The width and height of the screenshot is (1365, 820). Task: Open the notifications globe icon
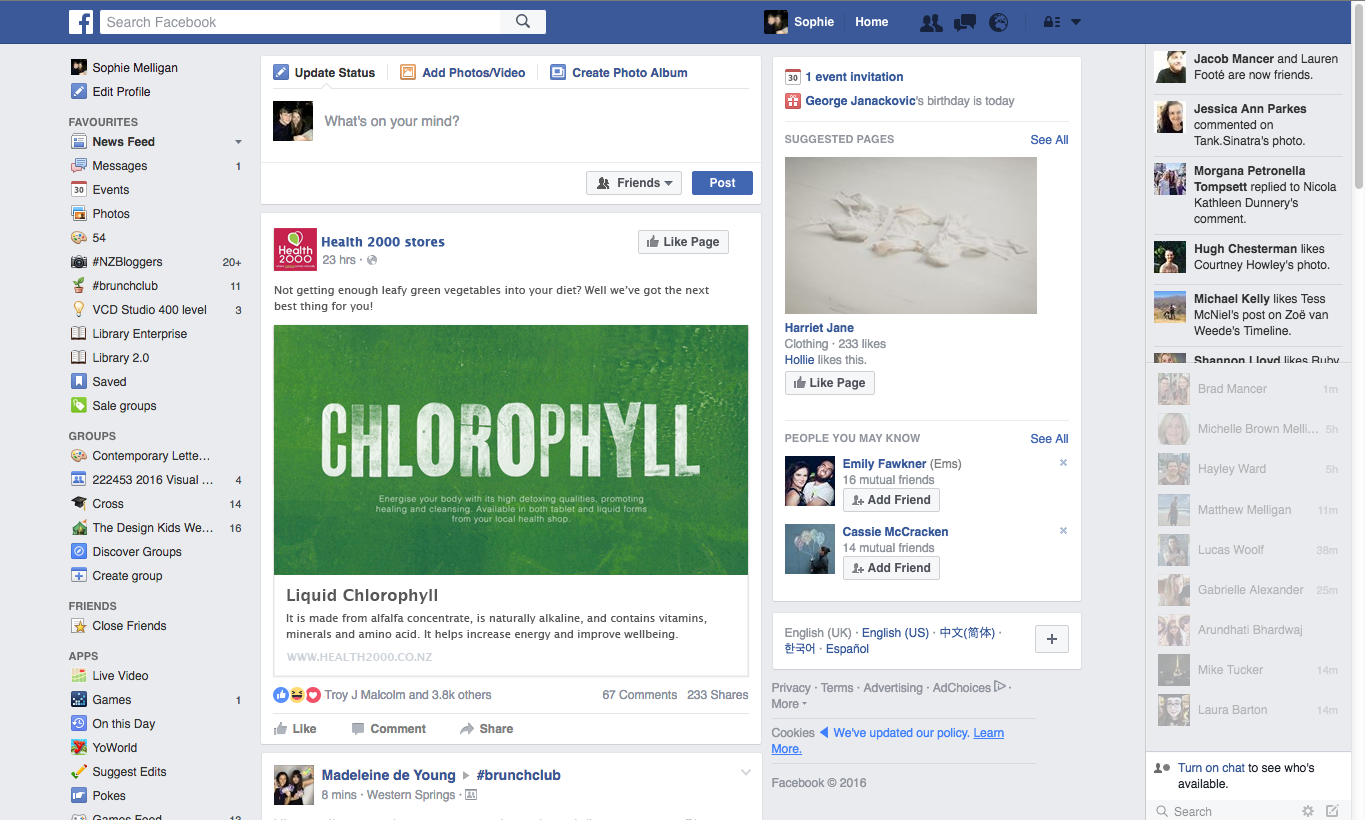point(998,22)
